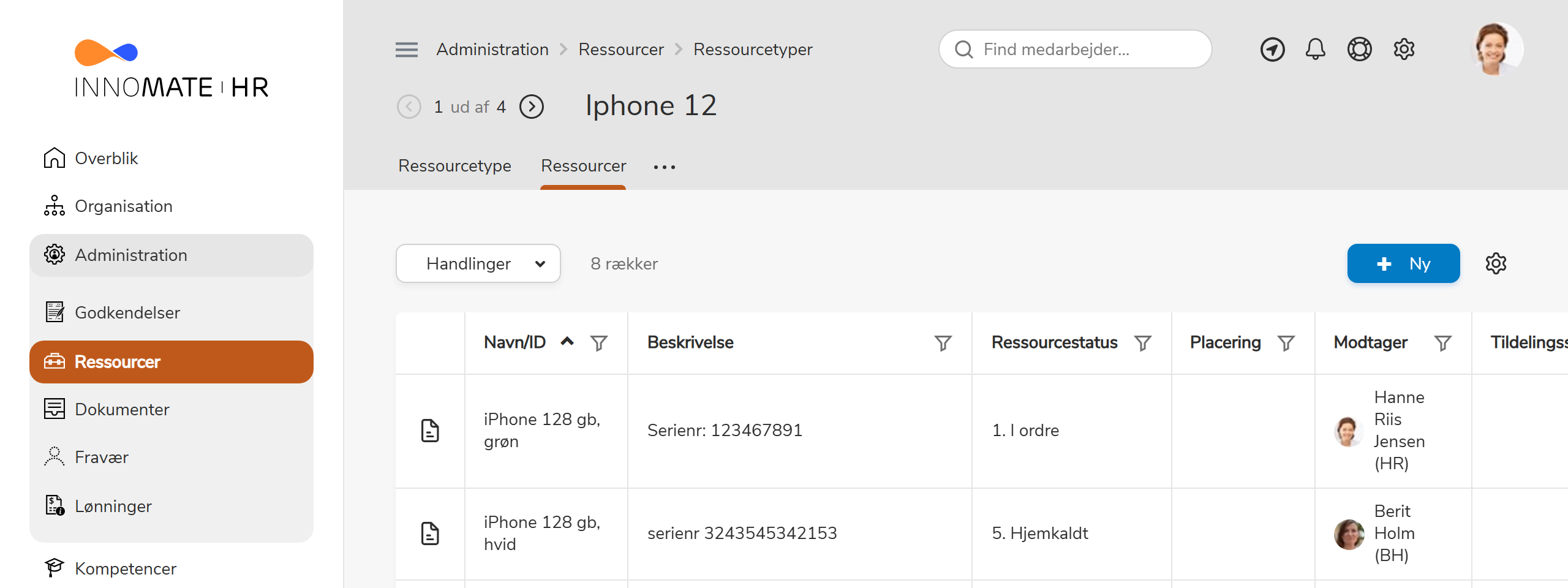Filter the Beskrivelse column

943,343
